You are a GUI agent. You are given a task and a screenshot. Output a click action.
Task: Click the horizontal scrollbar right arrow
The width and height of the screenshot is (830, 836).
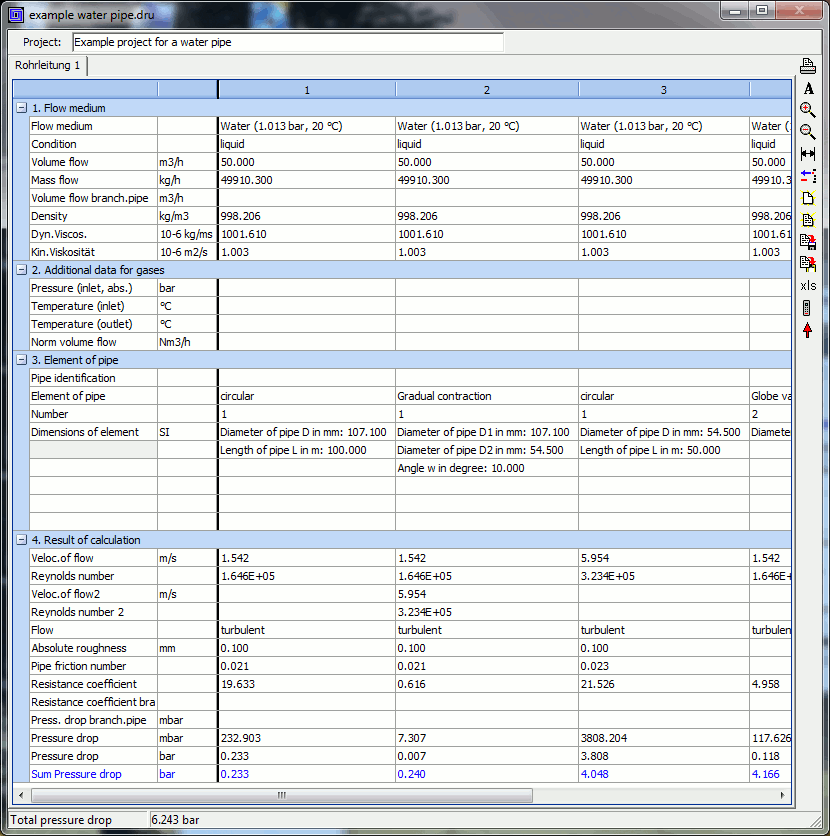point(783,795)
